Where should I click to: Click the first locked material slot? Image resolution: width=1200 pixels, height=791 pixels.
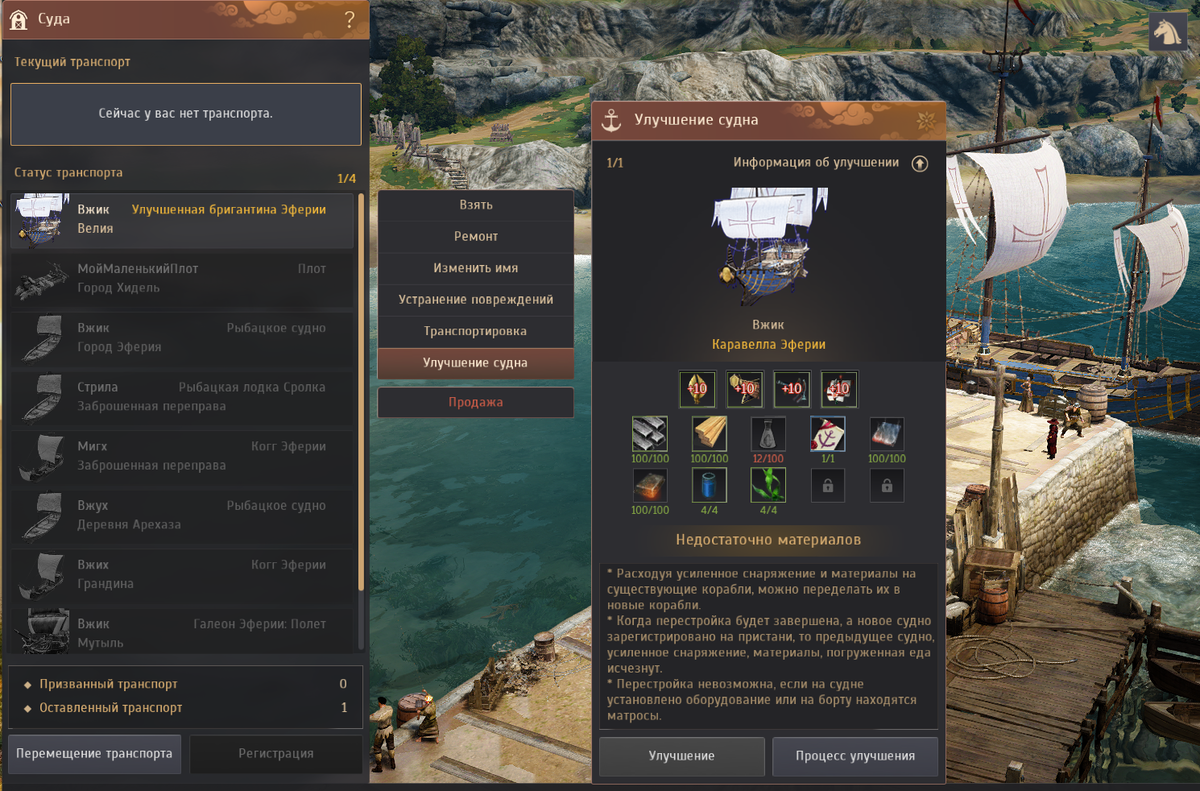click(x=827, y=485)
